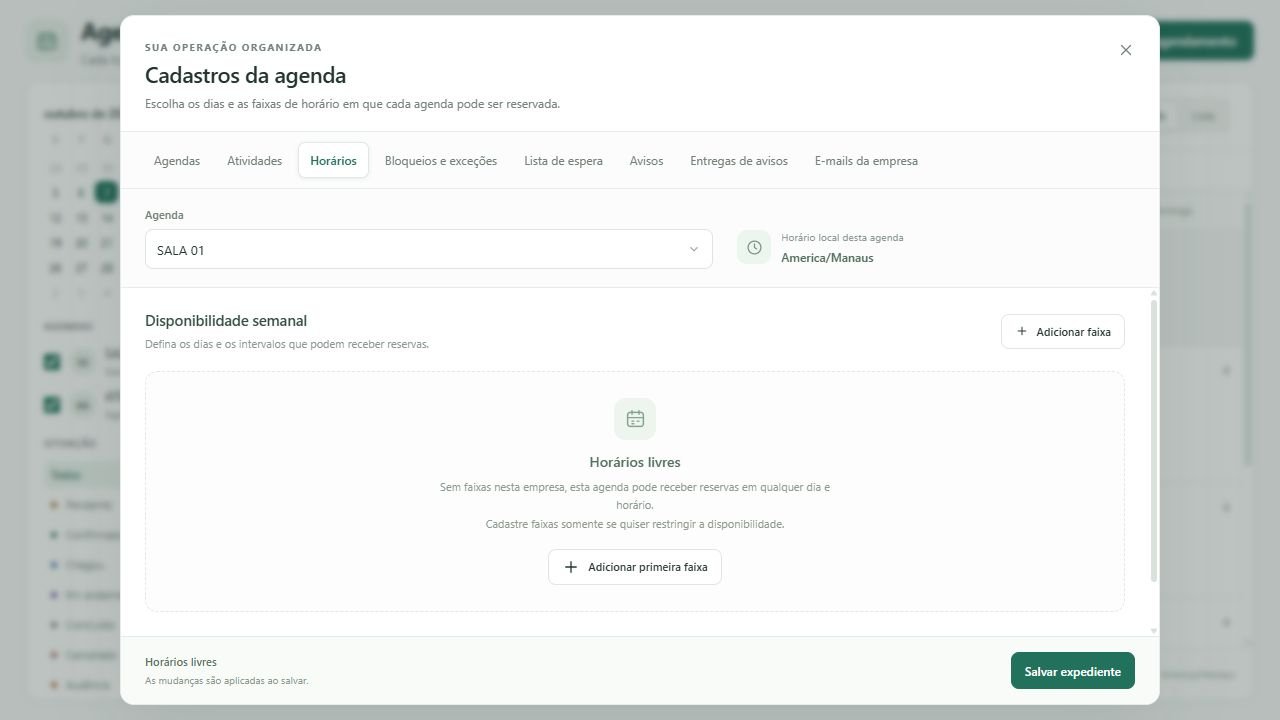1280x720 pixels.
Task: Click the clock icon beside Horário local
Action: (x=754, y=248)
